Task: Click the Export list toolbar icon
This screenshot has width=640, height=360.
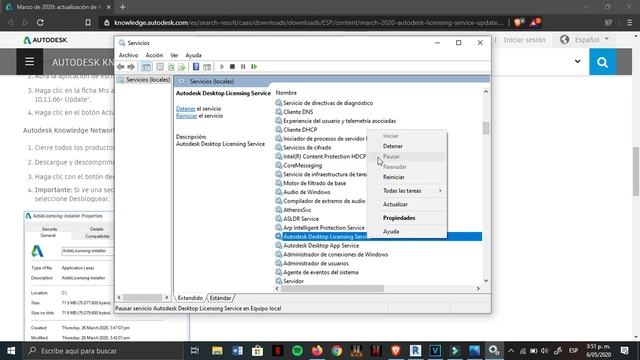Action: (x=182, y=67)
